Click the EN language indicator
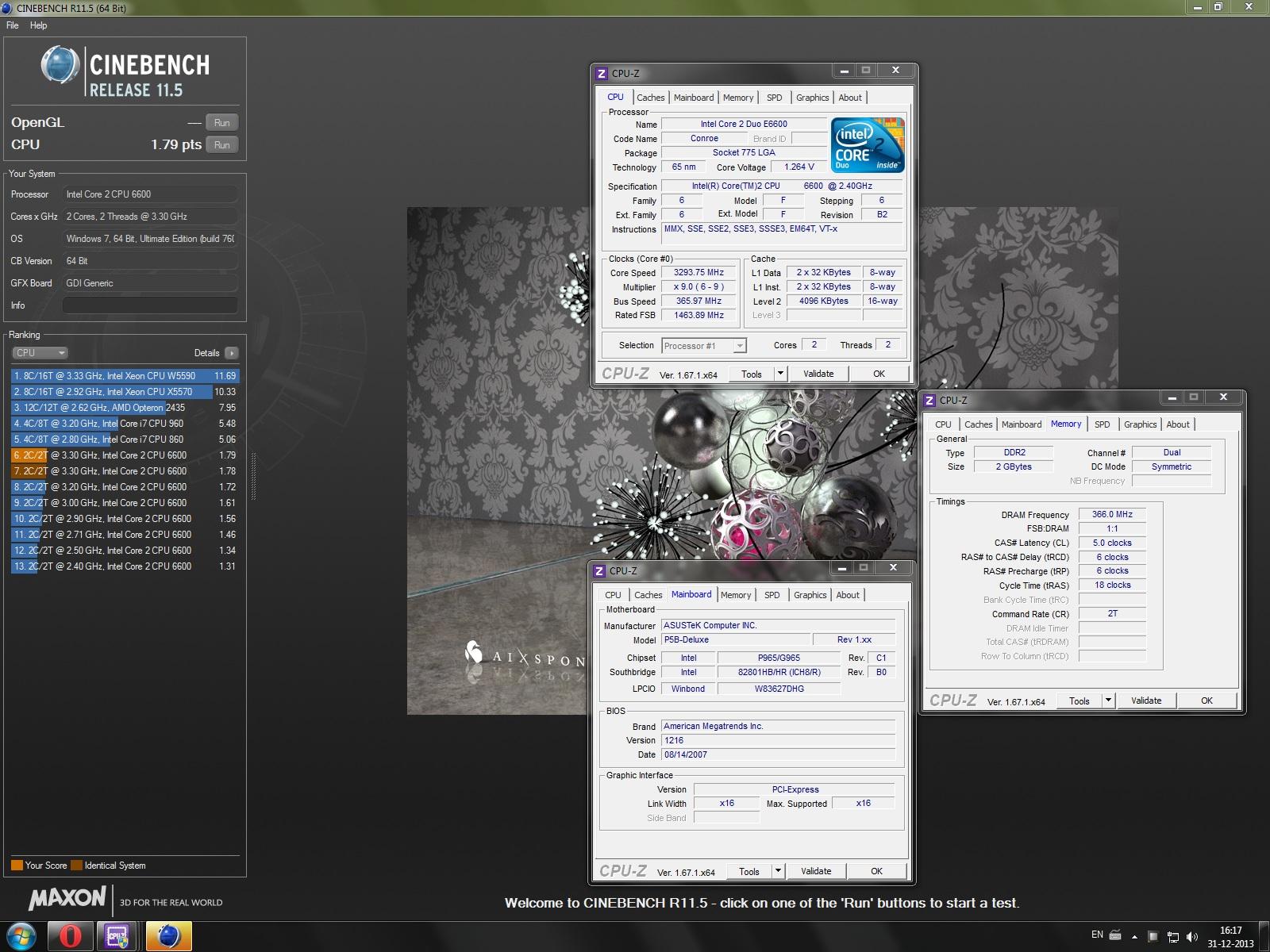 click(x=1097, y=935)
